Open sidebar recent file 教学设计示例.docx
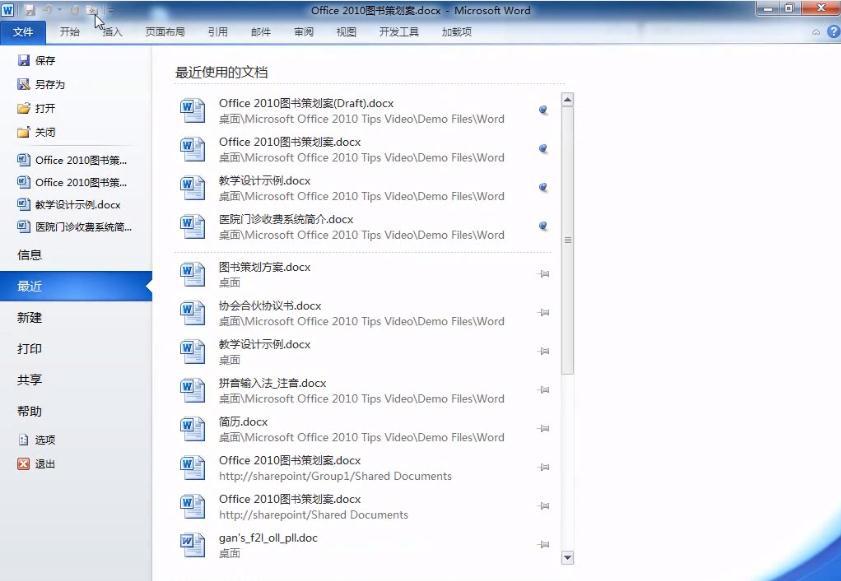This screenshot has width=841, height=581. click(69, 204)
